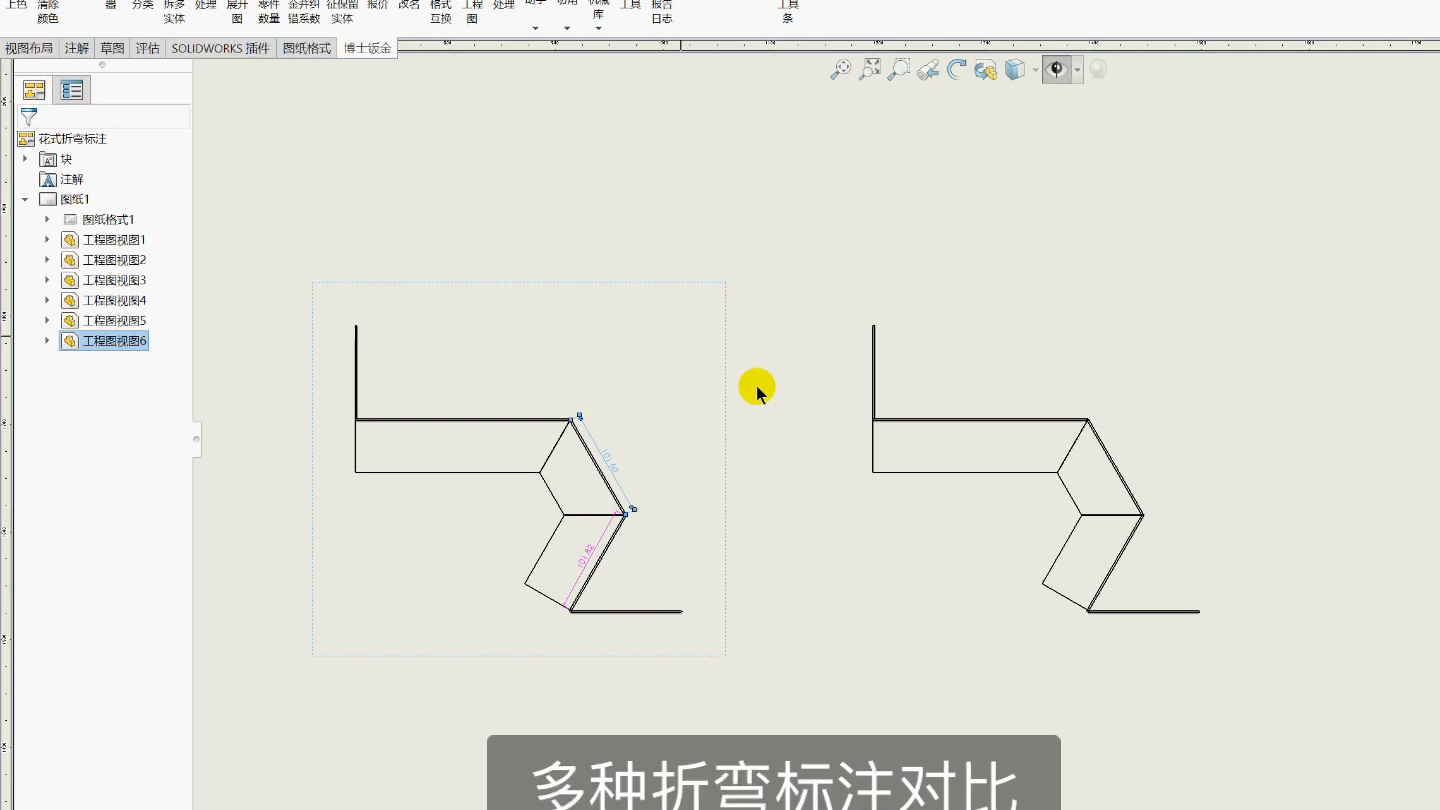
Task: Toggle Hide/Show Items eye button
Action: click(x=1057, y=69)
